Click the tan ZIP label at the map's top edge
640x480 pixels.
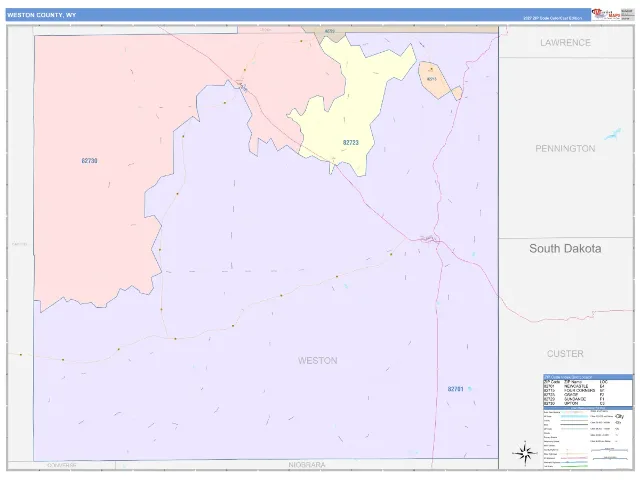(x=329, y=31)
